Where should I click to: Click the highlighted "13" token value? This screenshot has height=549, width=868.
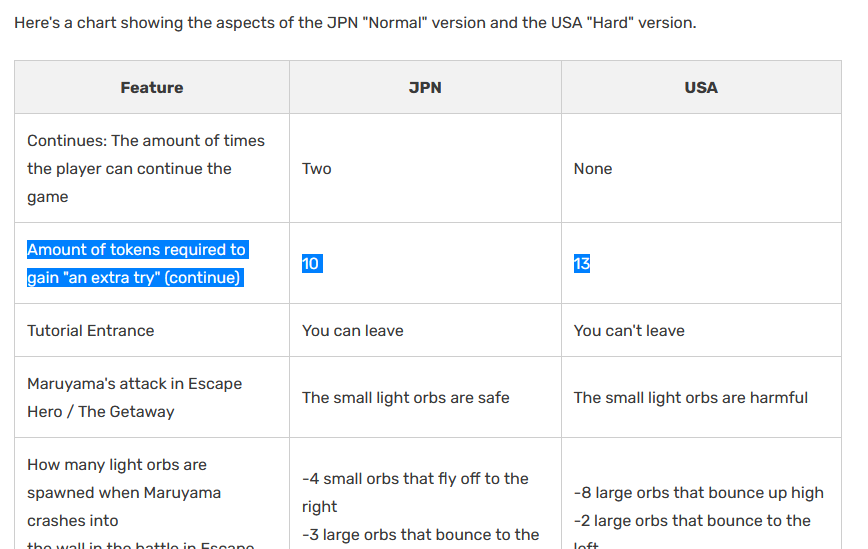click(x=582, y=263)
